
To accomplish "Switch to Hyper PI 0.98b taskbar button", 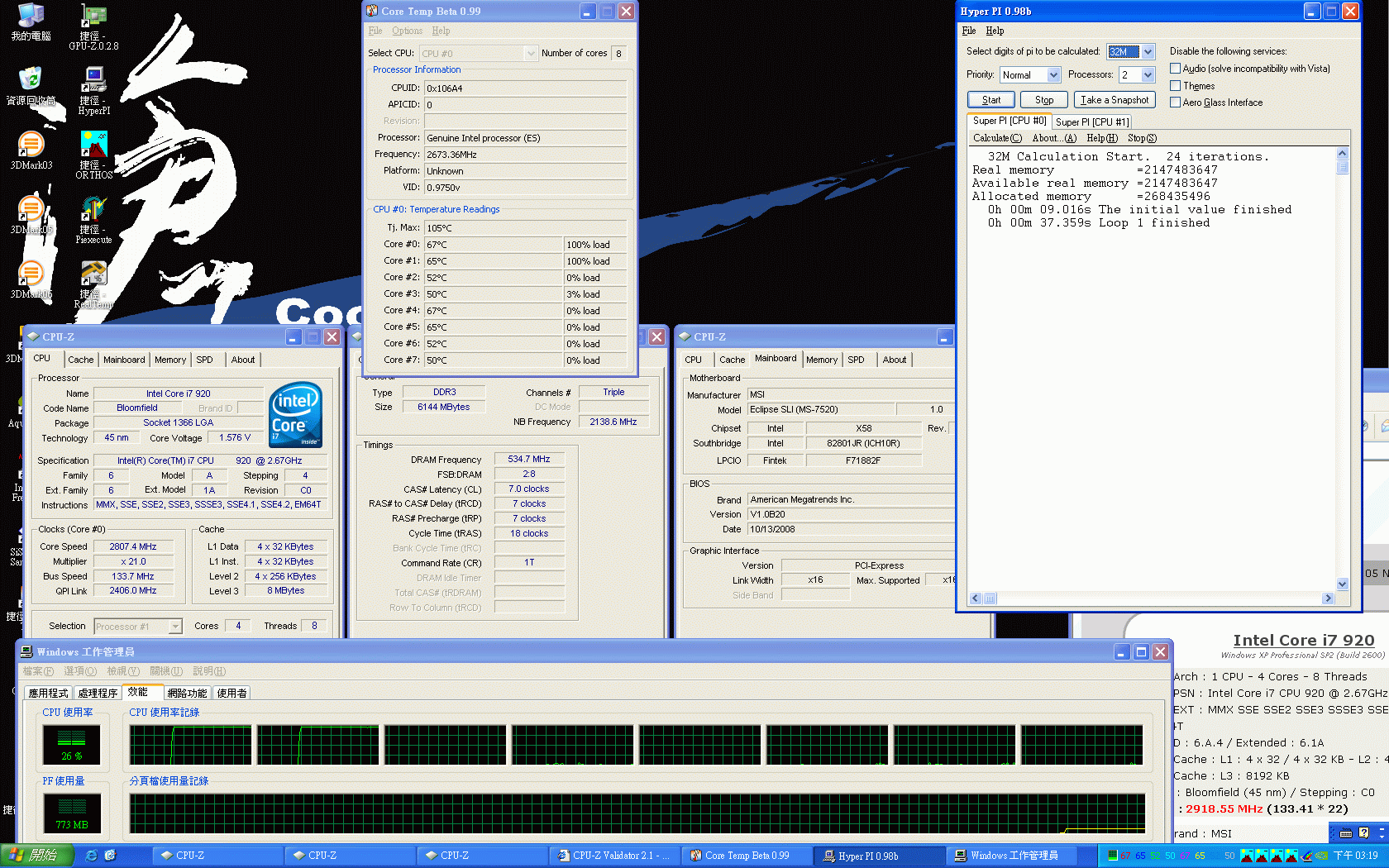I will click(x=879, y=856).
